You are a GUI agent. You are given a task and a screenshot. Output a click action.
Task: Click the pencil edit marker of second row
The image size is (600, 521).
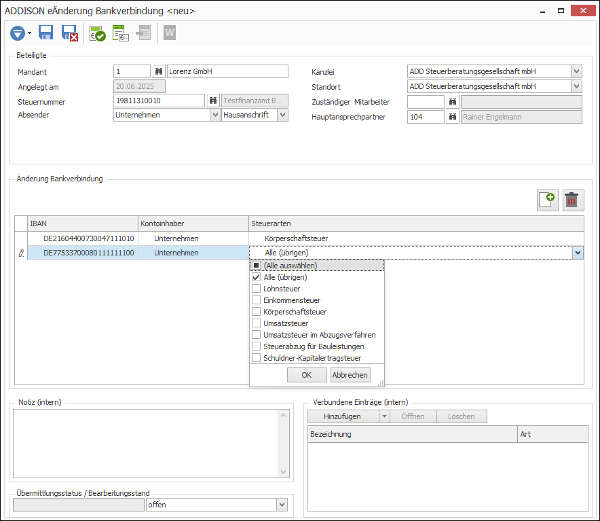coord(21,253)
